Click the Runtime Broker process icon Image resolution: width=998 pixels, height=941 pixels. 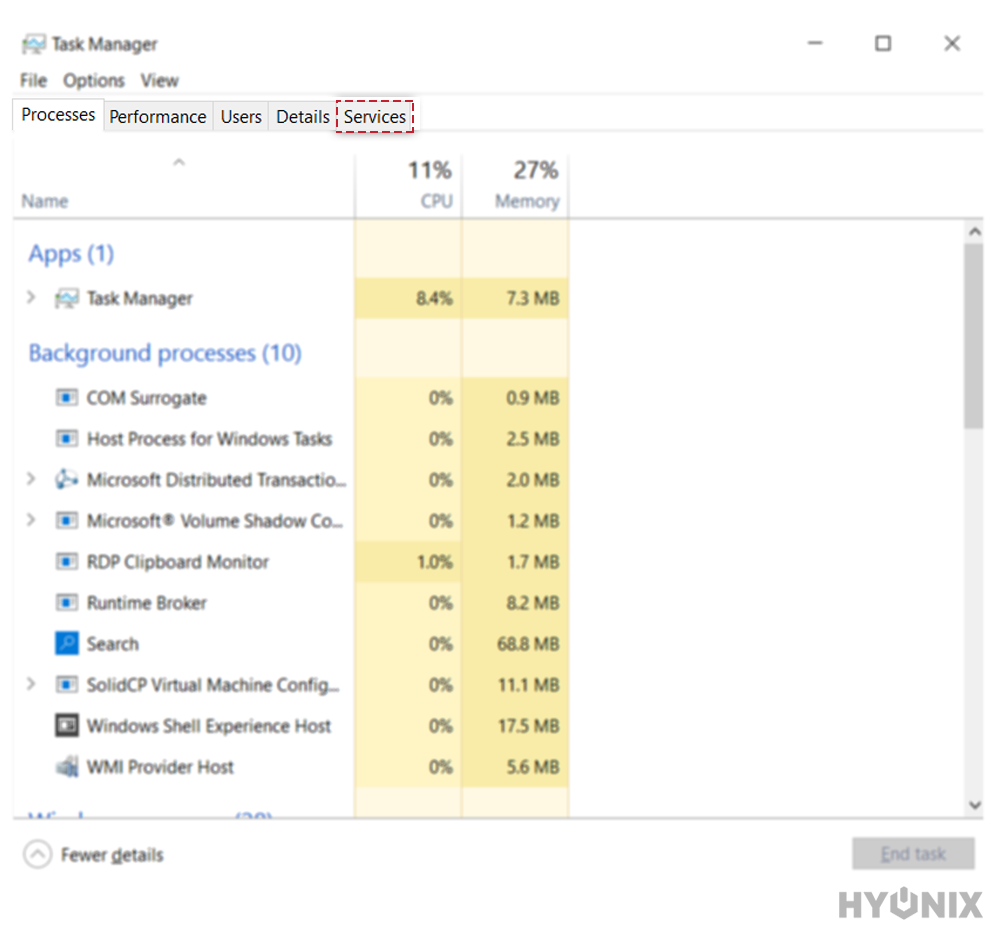[x=67, y=602]
